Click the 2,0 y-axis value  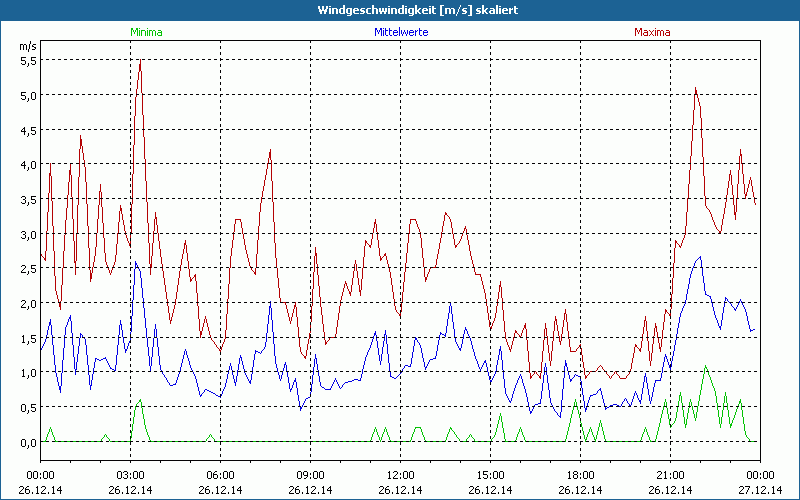pyautogui.click(x=29, y=304)
